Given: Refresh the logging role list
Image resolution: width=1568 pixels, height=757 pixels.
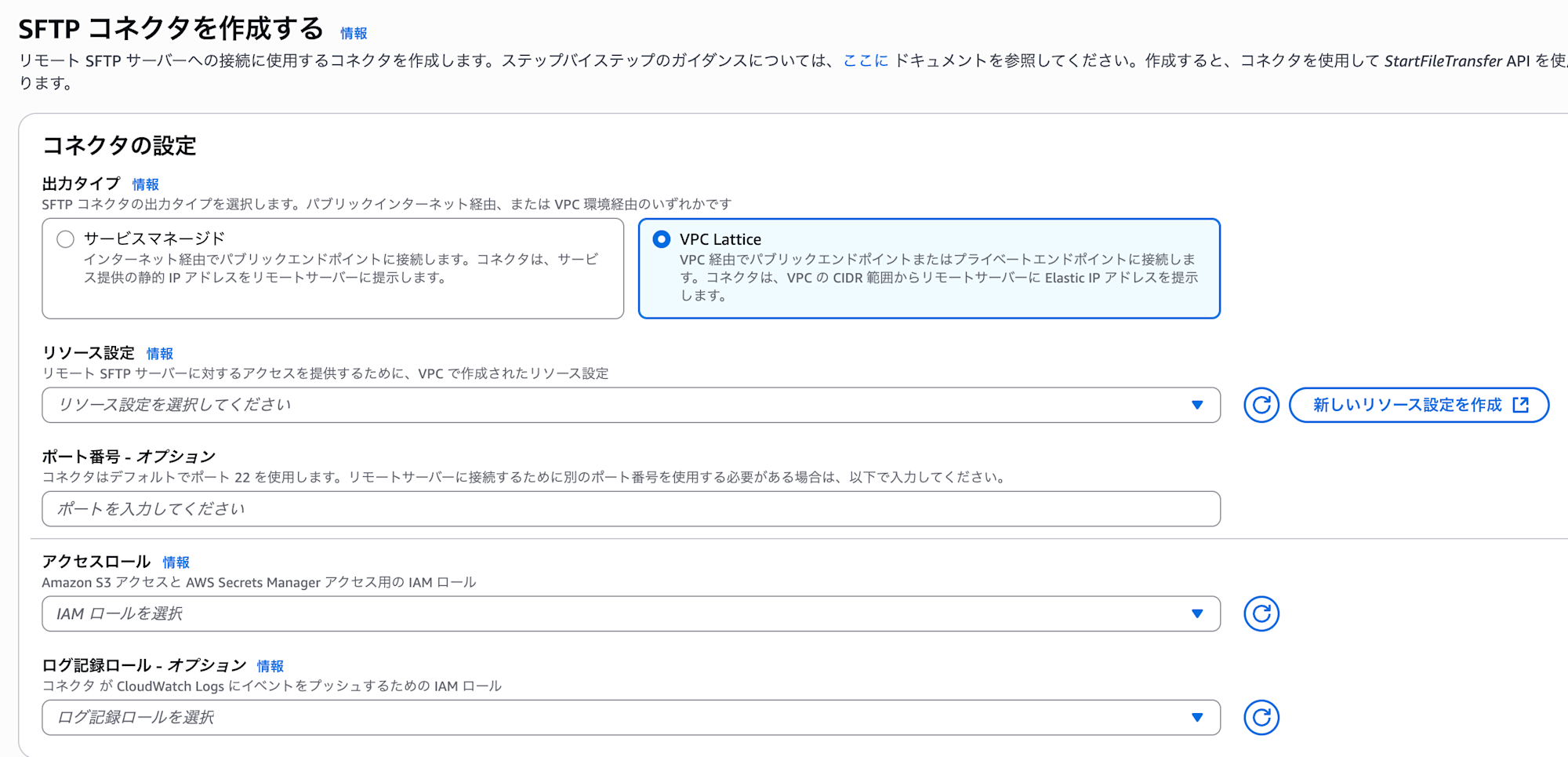Looking at the screenshot, I should [x=1261, y=717].
